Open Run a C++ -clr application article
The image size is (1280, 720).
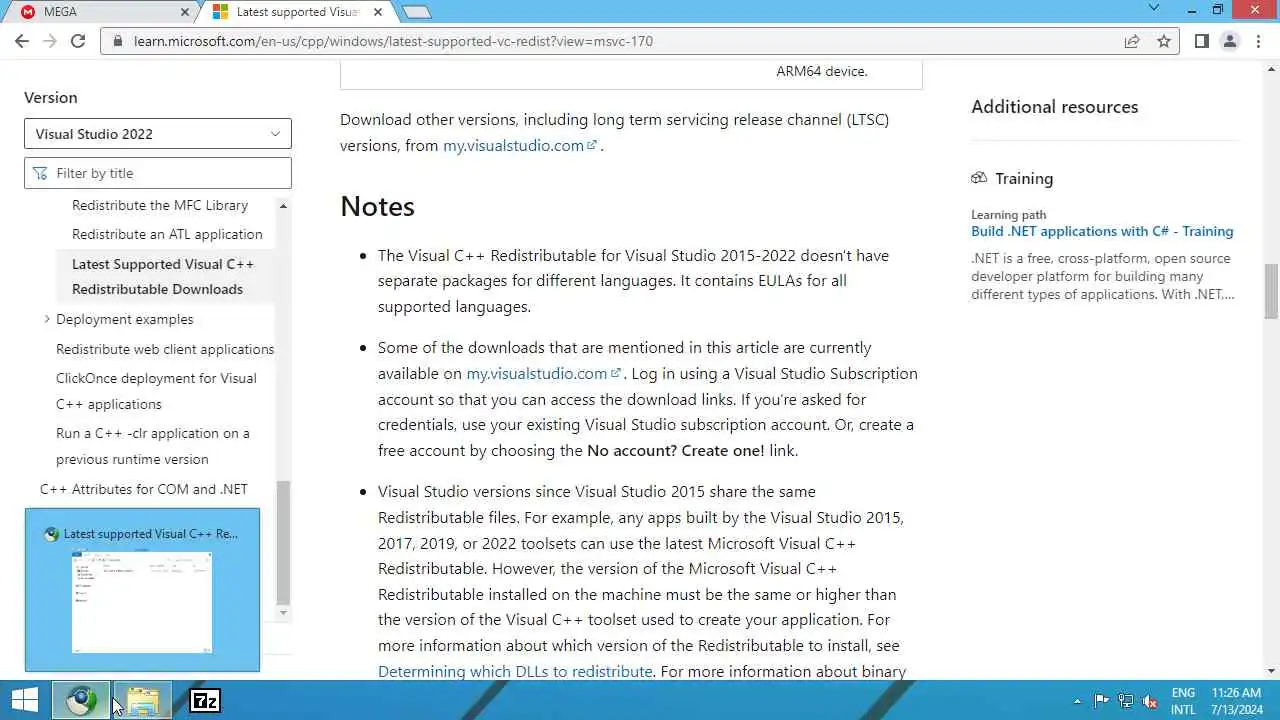point(153,446)
